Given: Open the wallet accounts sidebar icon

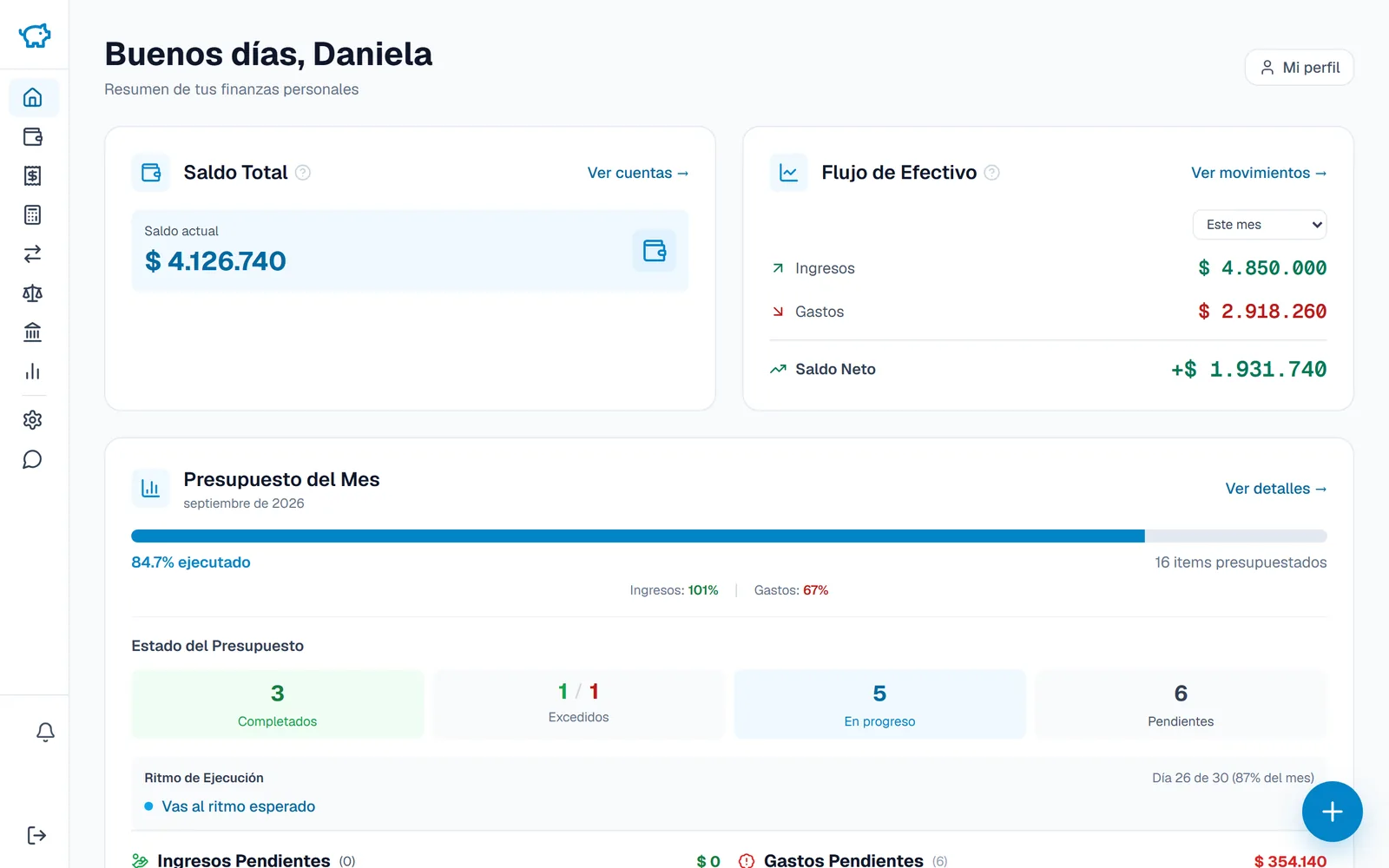Looking at the screenshot, I should point(33,136).
